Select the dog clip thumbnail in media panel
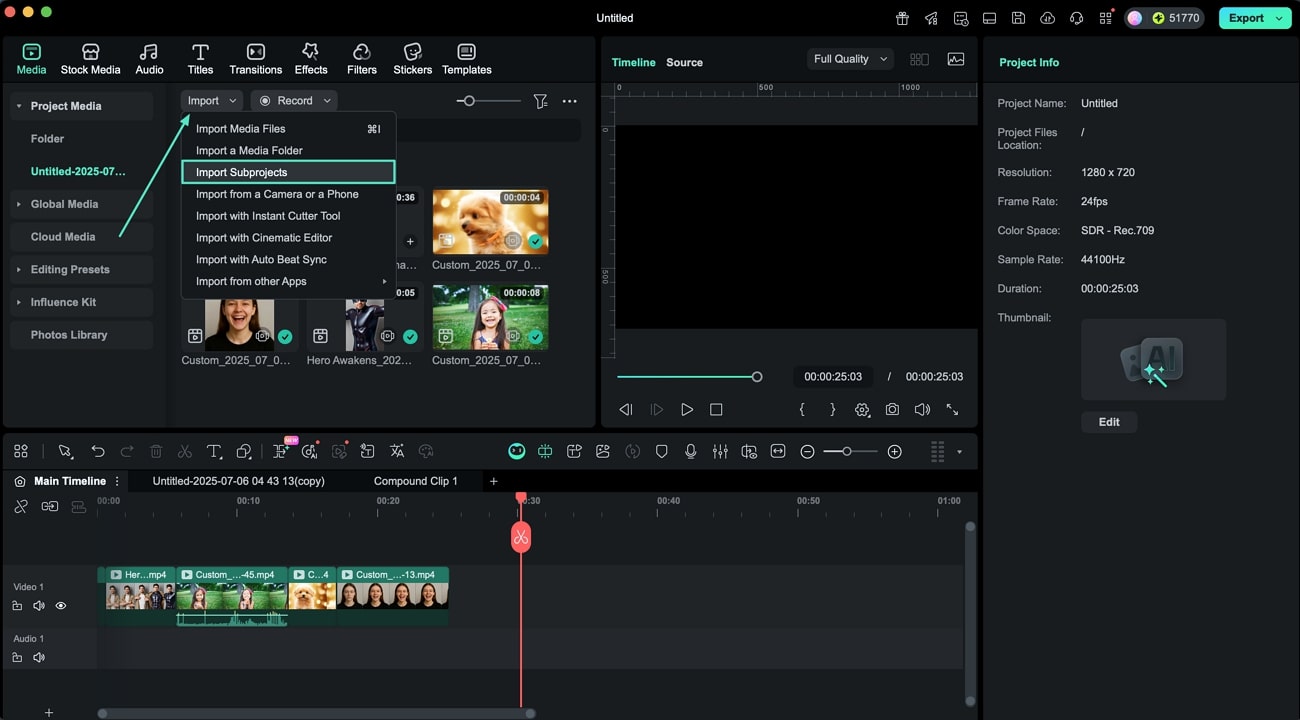Viewport: 1300px width, 720px height. coord(489,221)
